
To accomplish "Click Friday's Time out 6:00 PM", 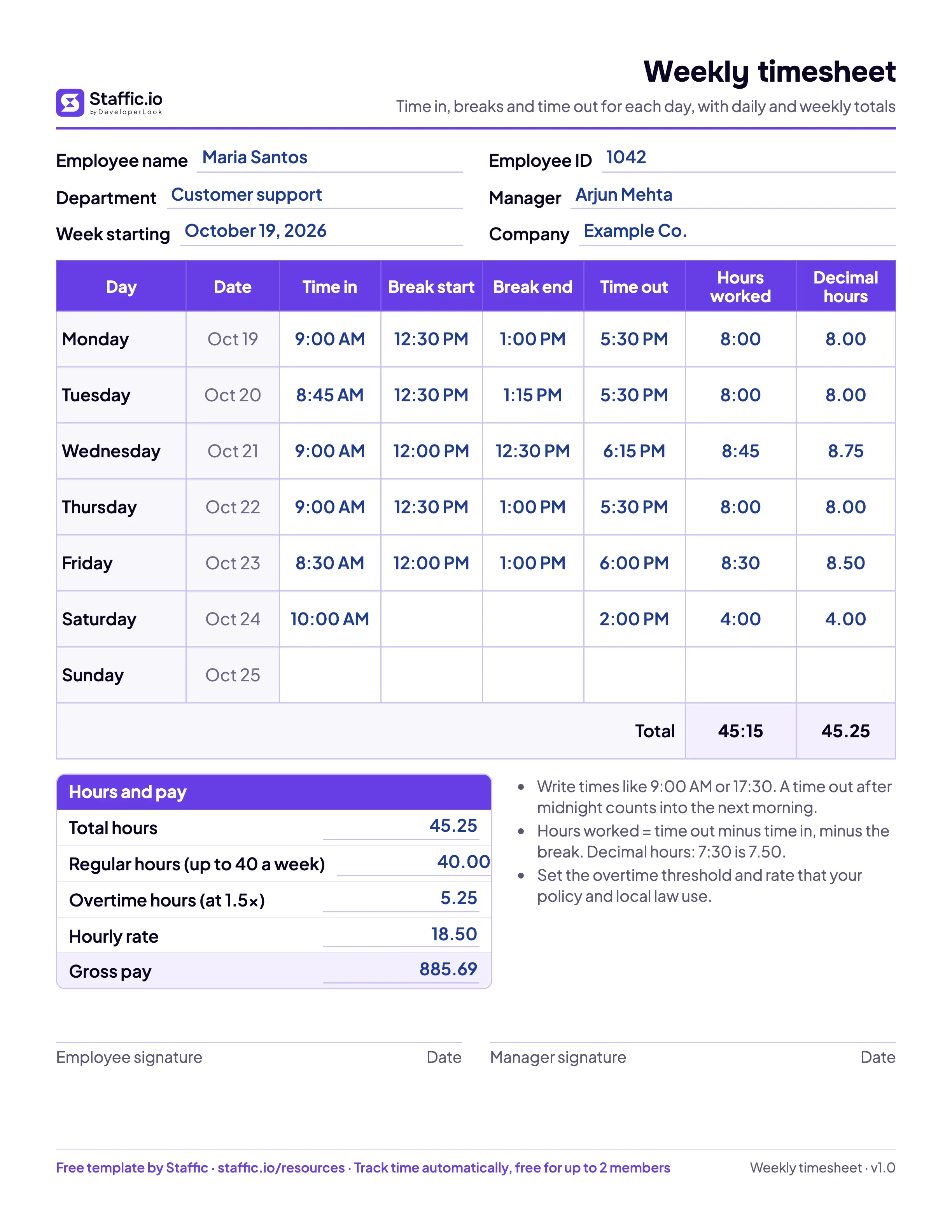I will (634, 563).
